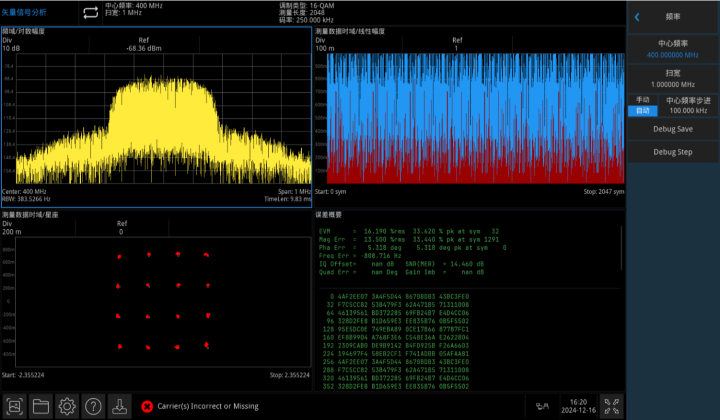Image resolution: width=720 pixels, height=420 pixels.
Task: Select the 中心频率 400 MHz setting
Action: coord(672,50)
